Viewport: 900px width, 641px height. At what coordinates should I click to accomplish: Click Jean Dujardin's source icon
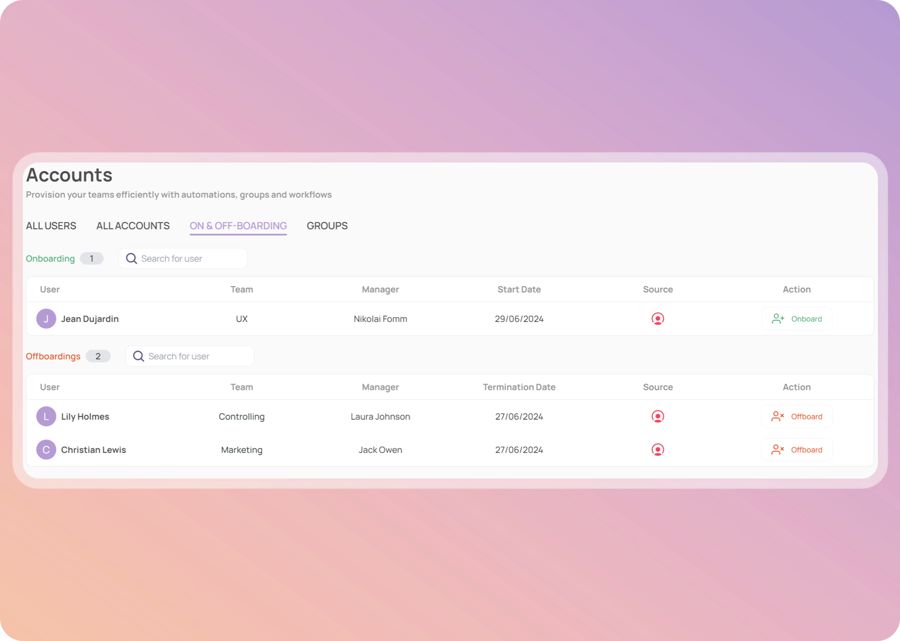pyautogui.click(x=657, y=319)
